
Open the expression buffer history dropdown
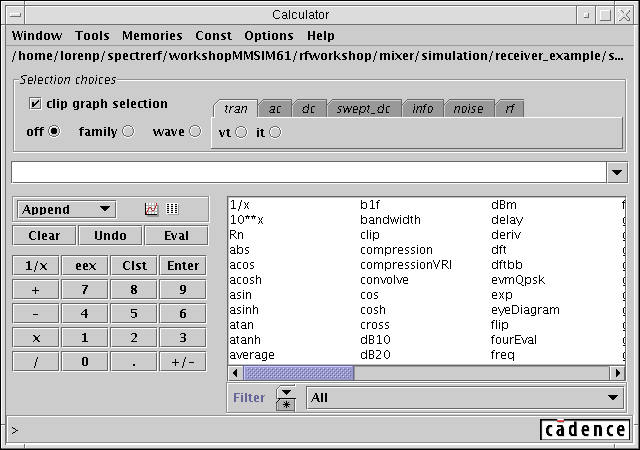pyautogui.click(x=616, y=172)
